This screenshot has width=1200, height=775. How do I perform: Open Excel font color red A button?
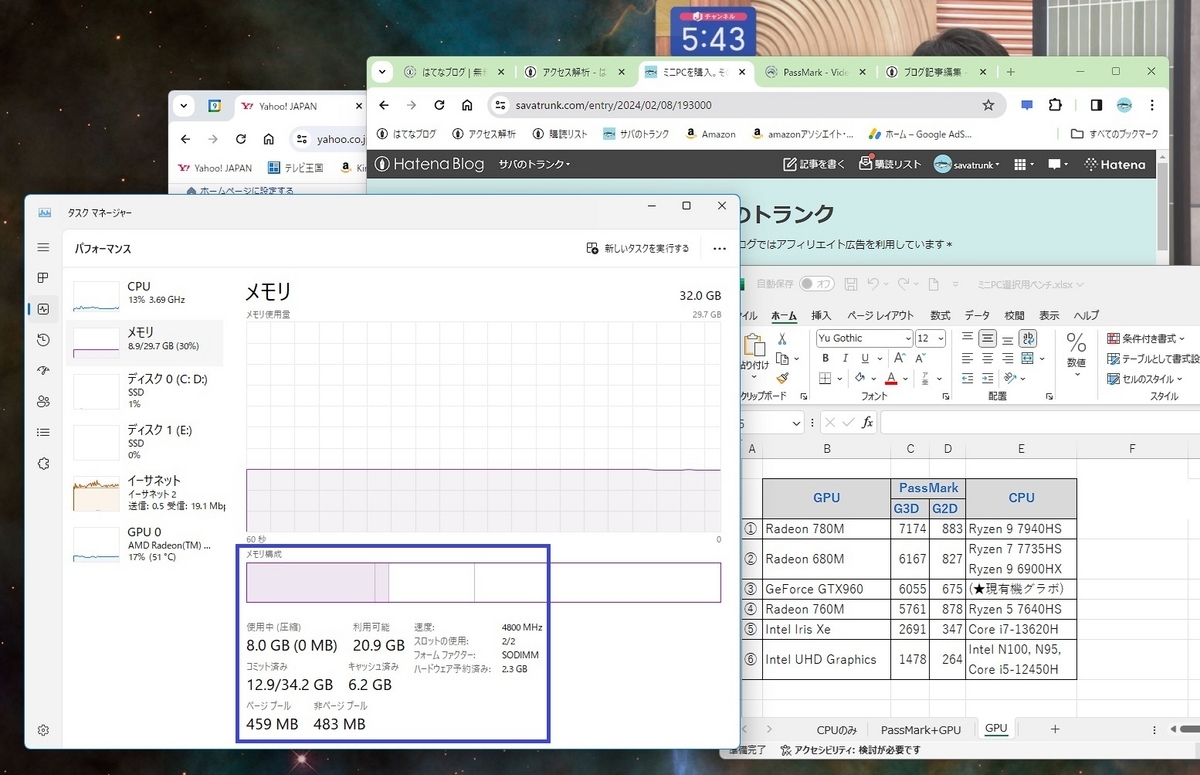(890, 379)
